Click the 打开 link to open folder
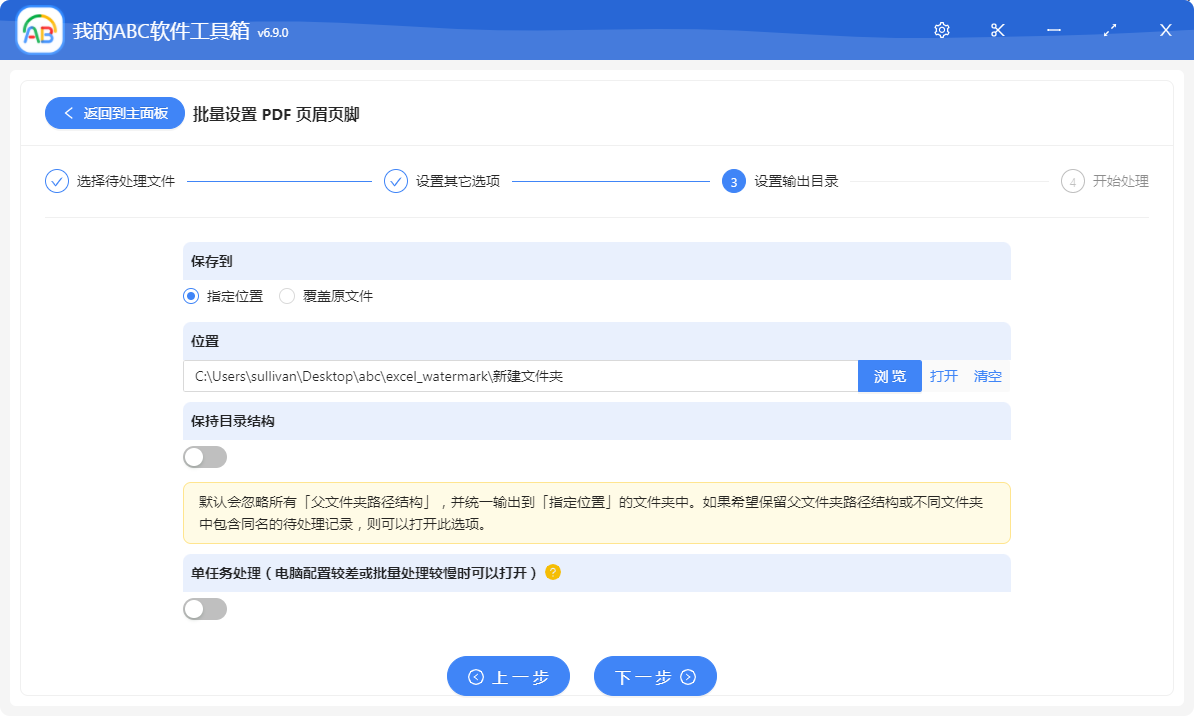Viewport: 1194px width, 716px height. pos(944,375)
